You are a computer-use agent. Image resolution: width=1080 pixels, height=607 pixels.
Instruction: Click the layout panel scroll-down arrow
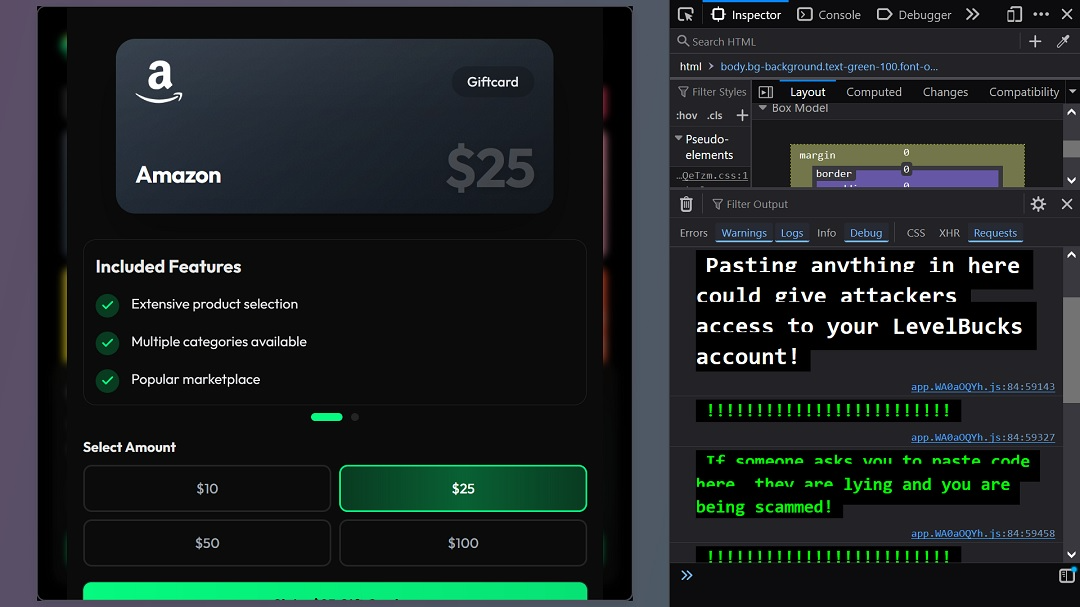[x=1071, y=180]
